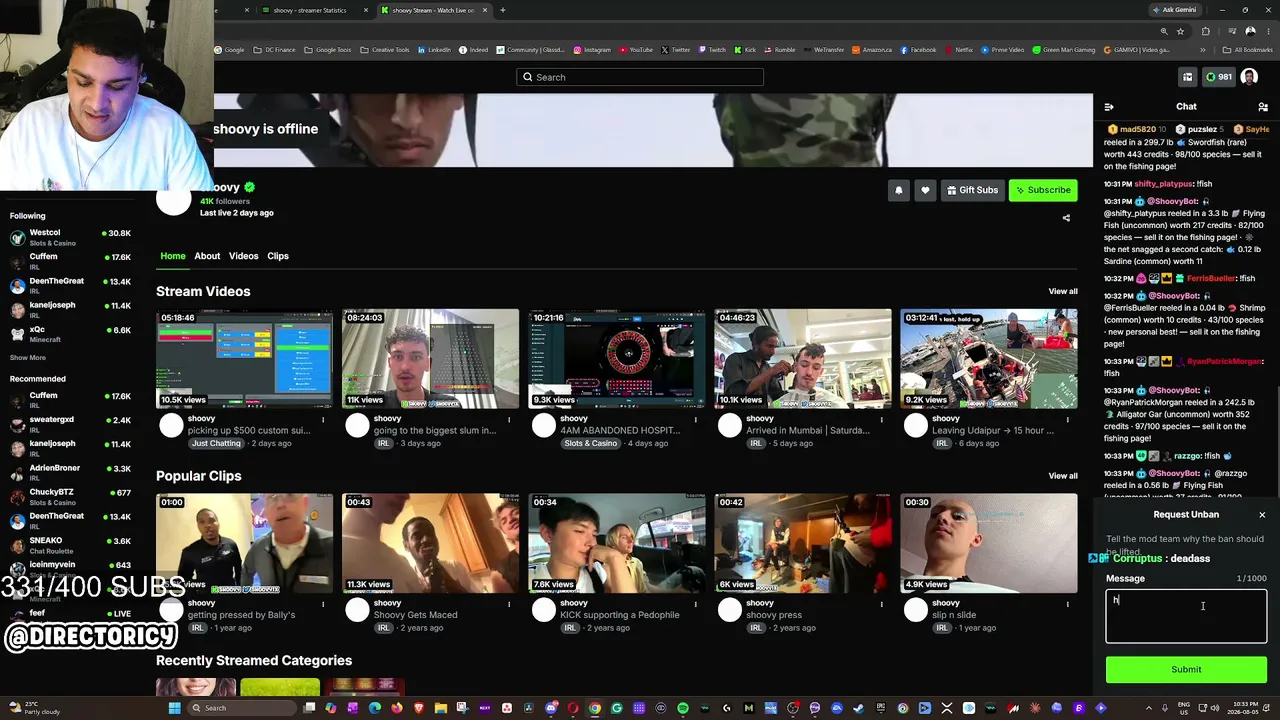Click the Kick search field
The width and height of the screenshot is (1280, 720).
click(640, 77)
